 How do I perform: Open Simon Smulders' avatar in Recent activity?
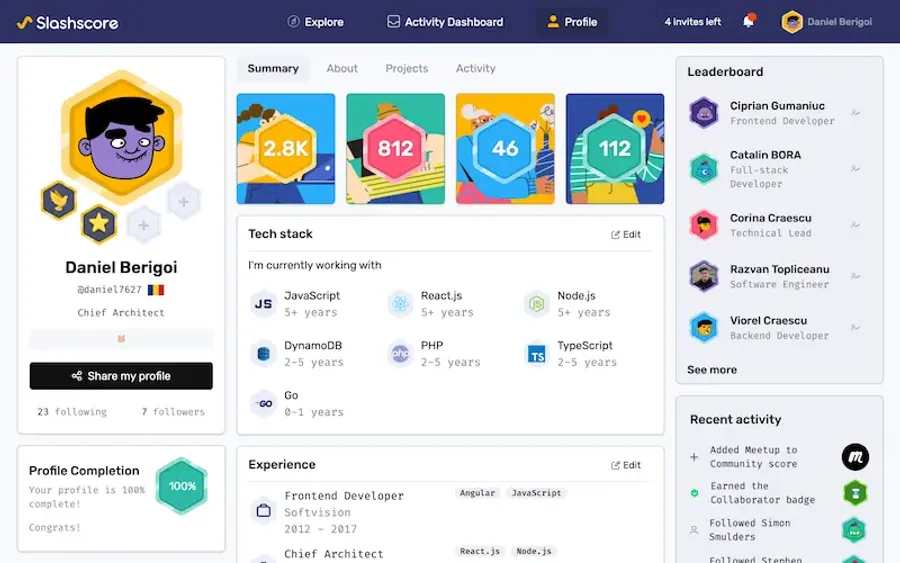(x=854, y=530)
